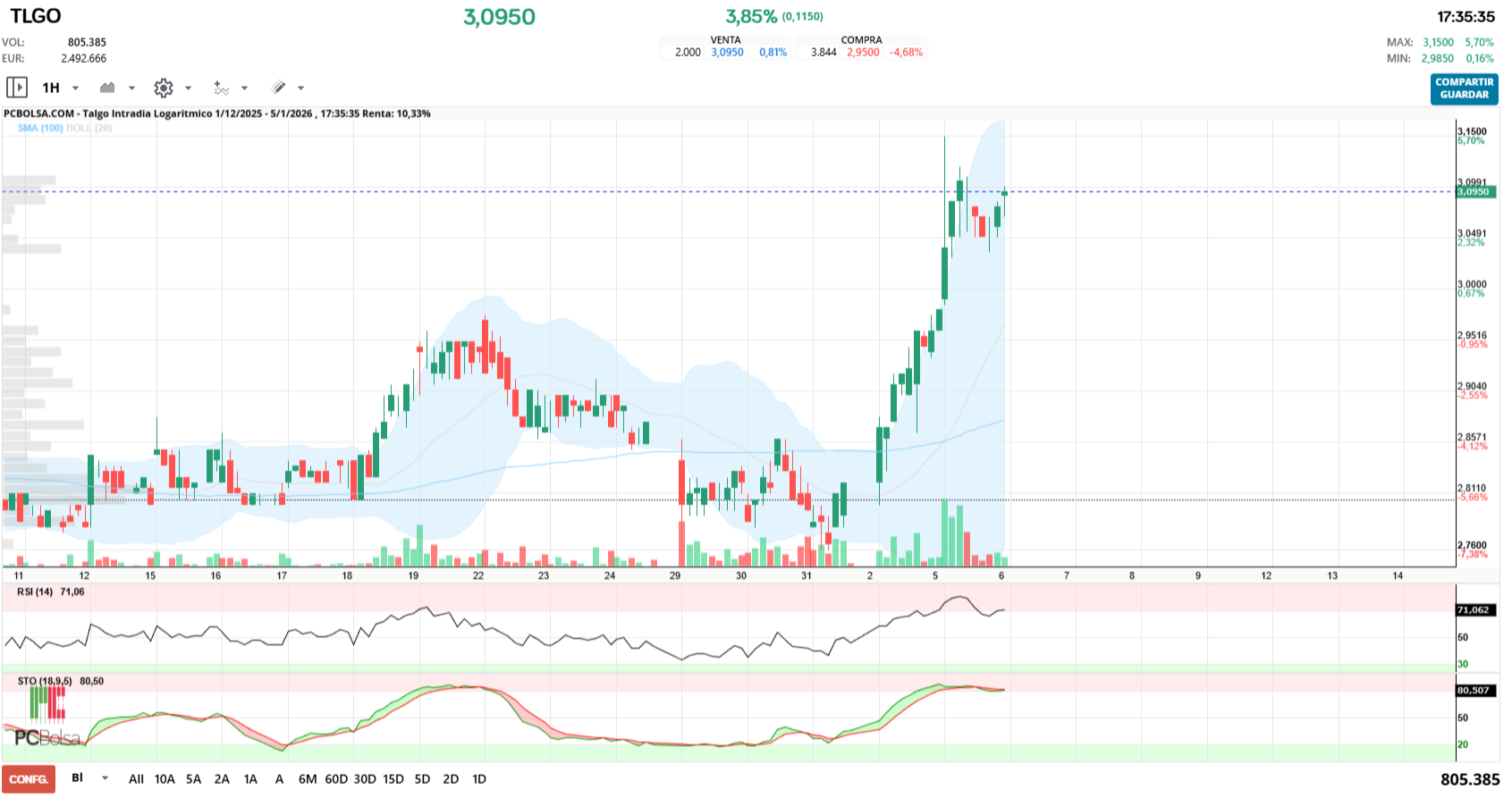
Task: Click the PCBolsa logo watermark
Action: pos(46,737)
